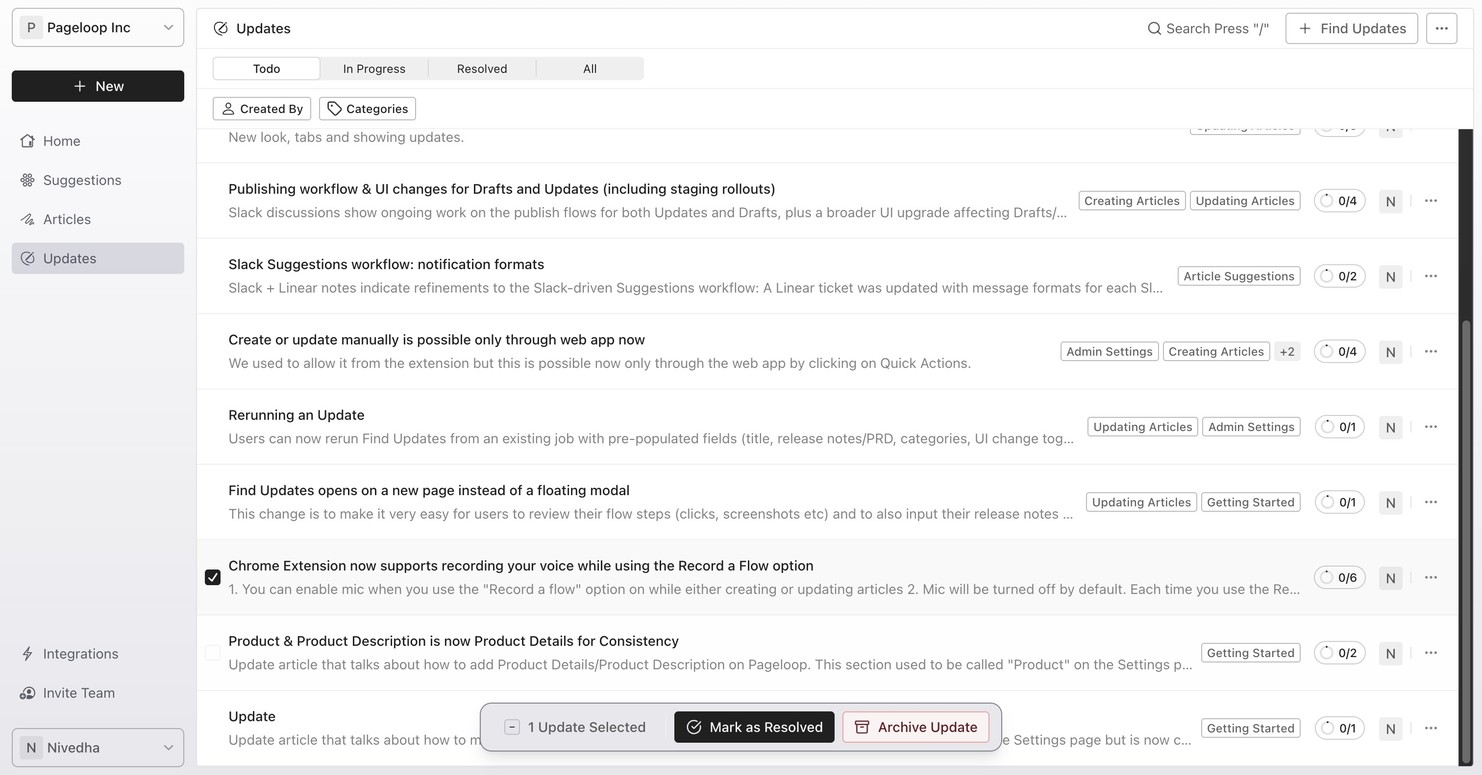1482x775 pixels.
Task: Open more options for Find Updates opens row
Action: 1431,502
